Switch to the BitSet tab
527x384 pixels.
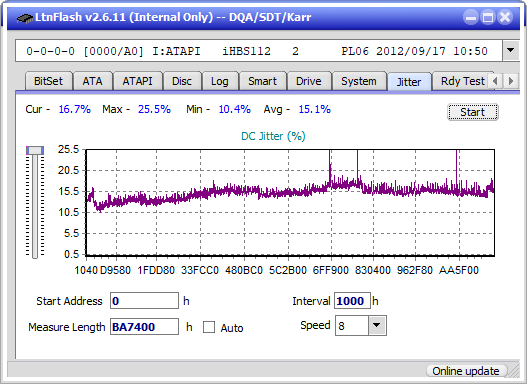(x=48, y=81)
